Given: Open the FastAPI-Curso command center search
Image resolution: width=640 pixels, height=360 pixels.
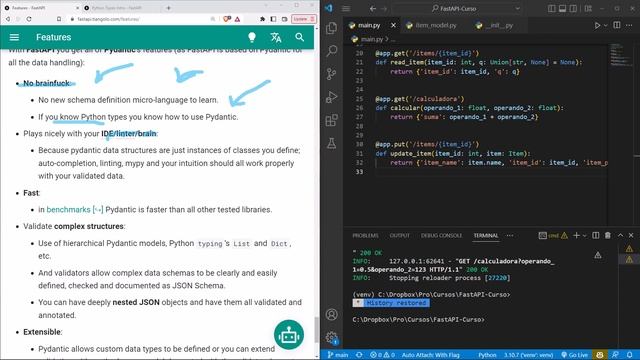Looking at the screenshot, I should coord(454,9).
